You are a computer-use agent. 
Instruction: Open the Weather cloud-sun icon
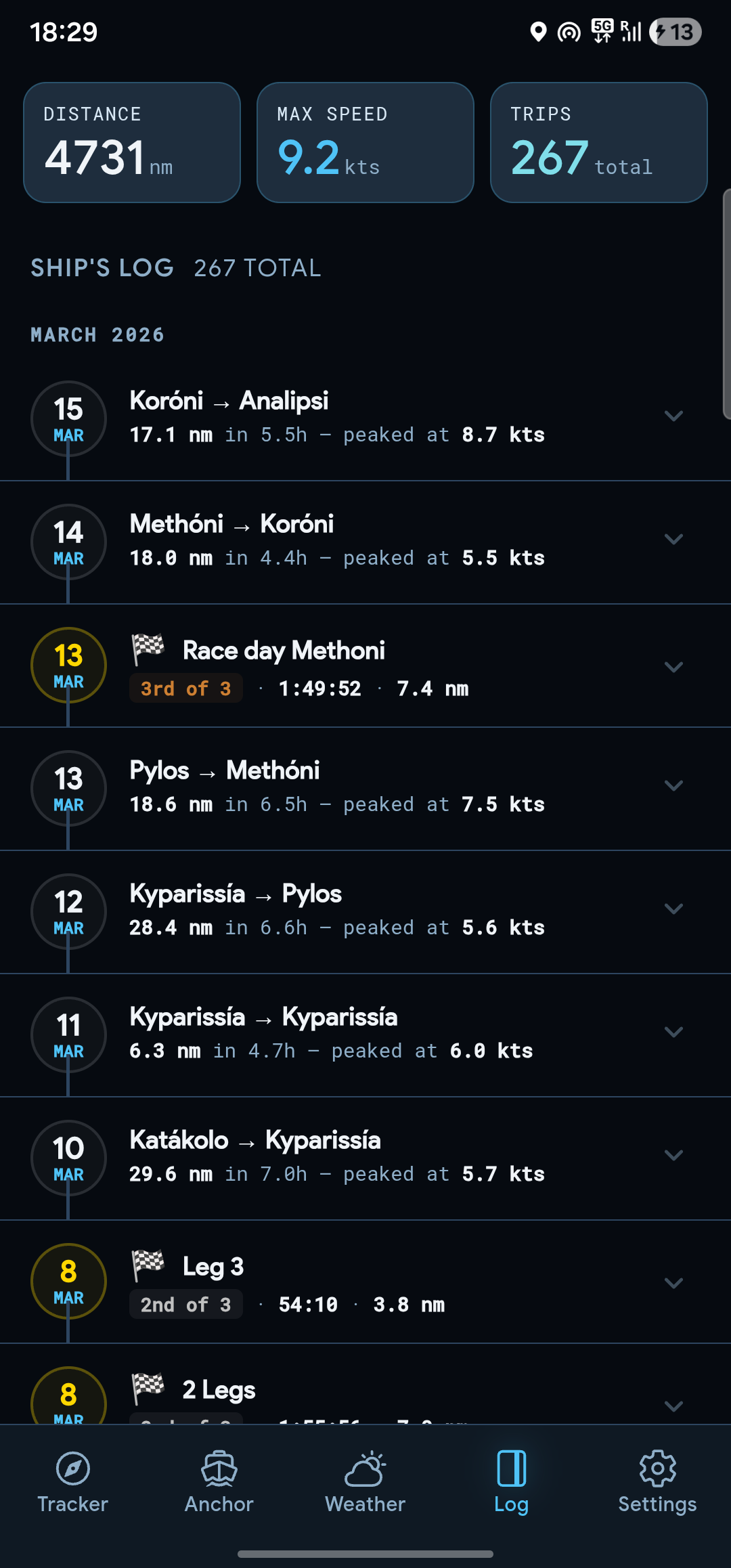(365, 1468)
